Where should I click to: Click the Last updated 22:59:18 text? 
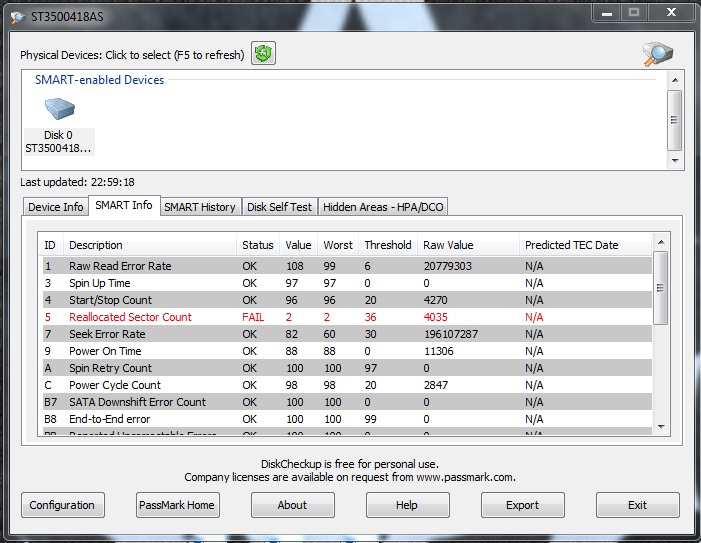[77, 182]
